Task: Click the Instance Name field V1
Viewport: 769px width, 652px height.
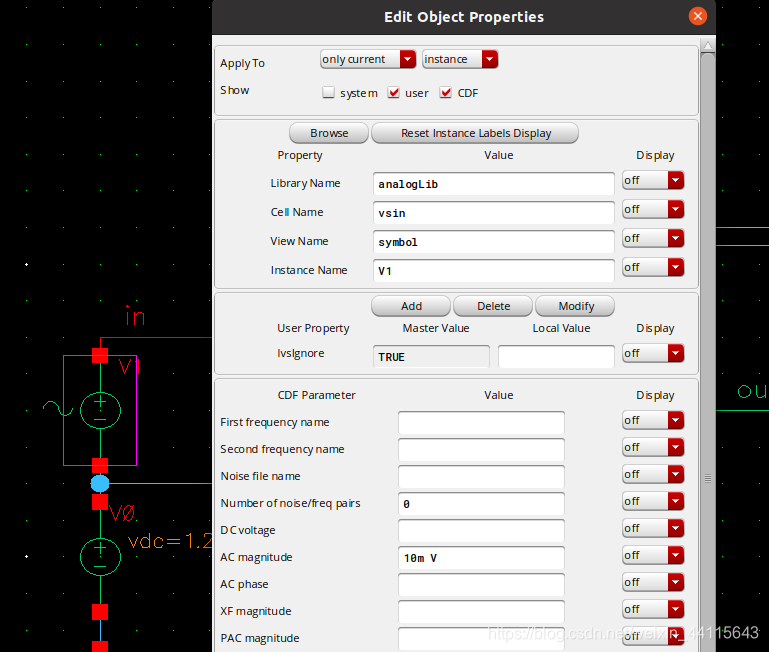Action: pyautogui.click(x=493, y=271)
